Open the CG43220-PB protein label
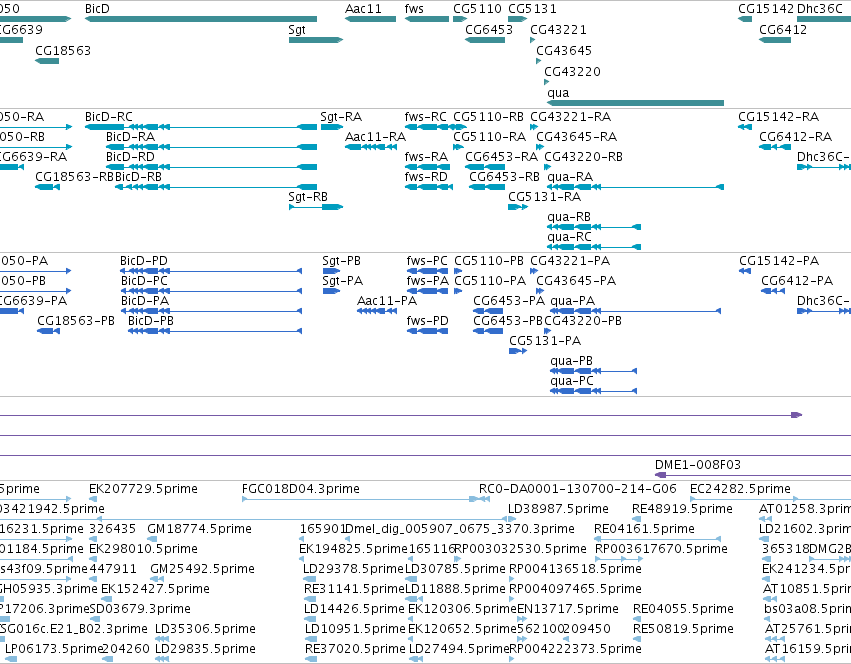The width and height of the screenshot is (851, 664). (583, 321)
